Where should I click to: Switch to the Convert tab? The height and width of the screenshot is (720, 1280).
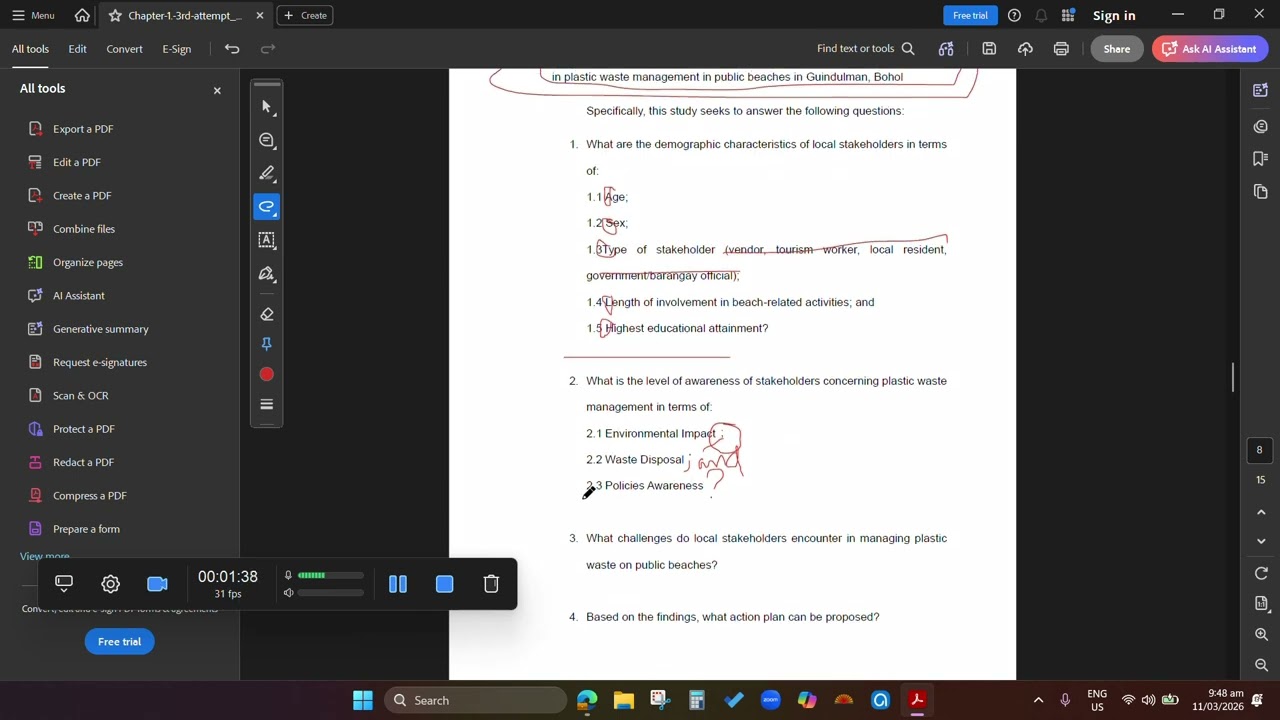124,48
